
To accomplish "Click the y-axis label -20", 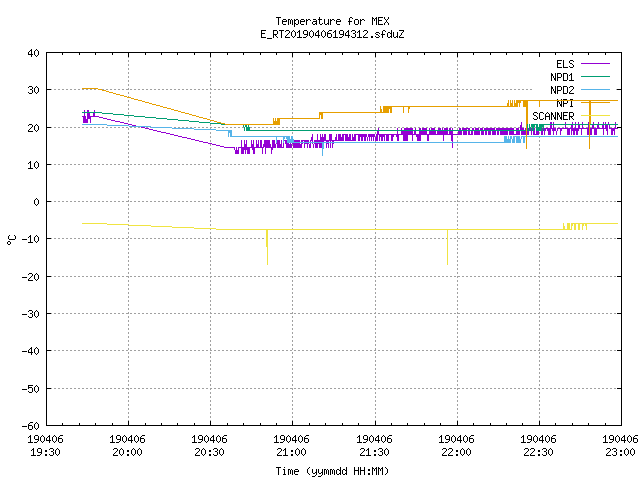I will click(x=31, y=277).
